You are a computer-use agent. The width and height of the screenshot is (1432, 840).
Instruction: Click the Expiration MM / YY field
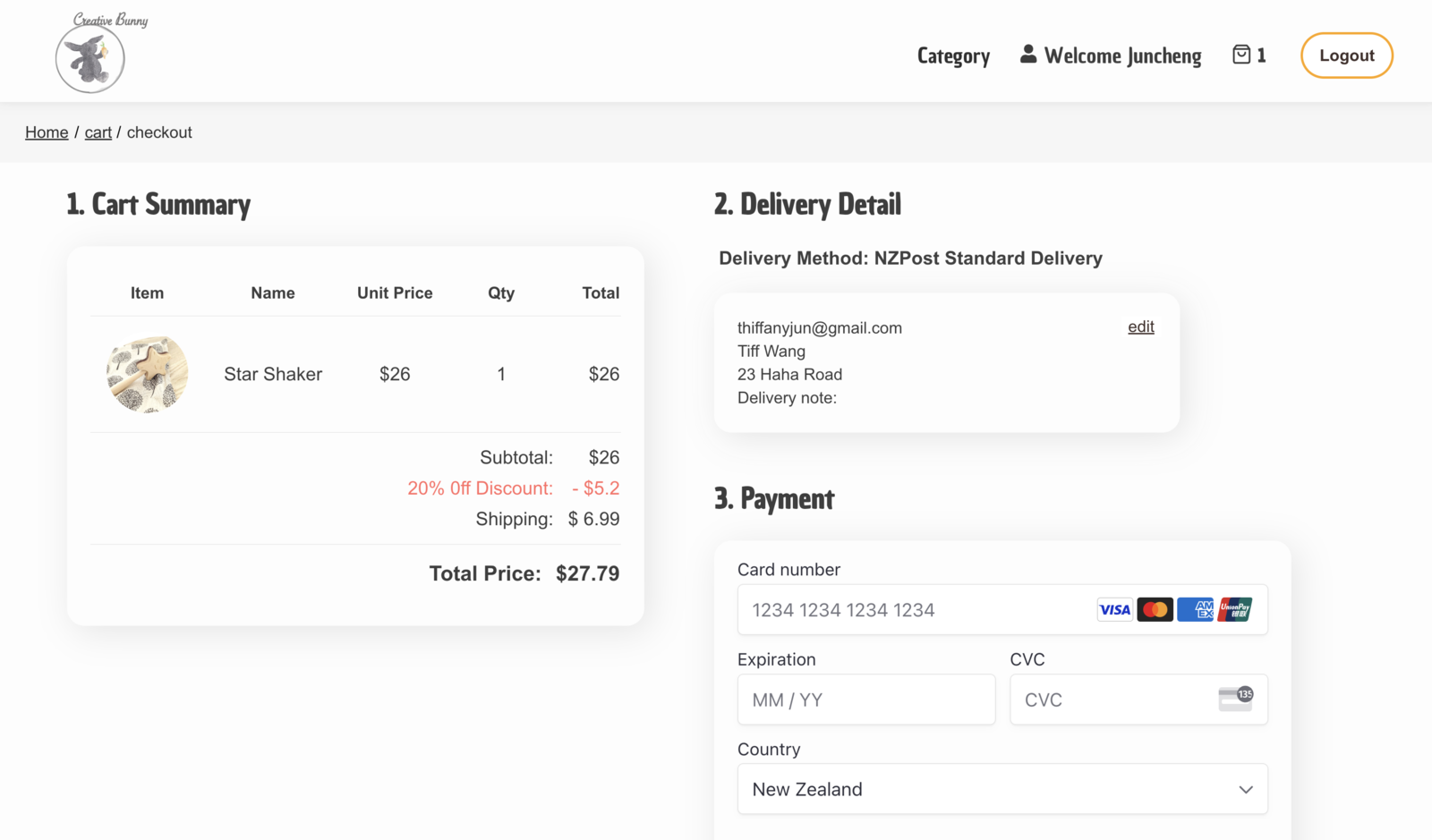[x=865, y=700]
